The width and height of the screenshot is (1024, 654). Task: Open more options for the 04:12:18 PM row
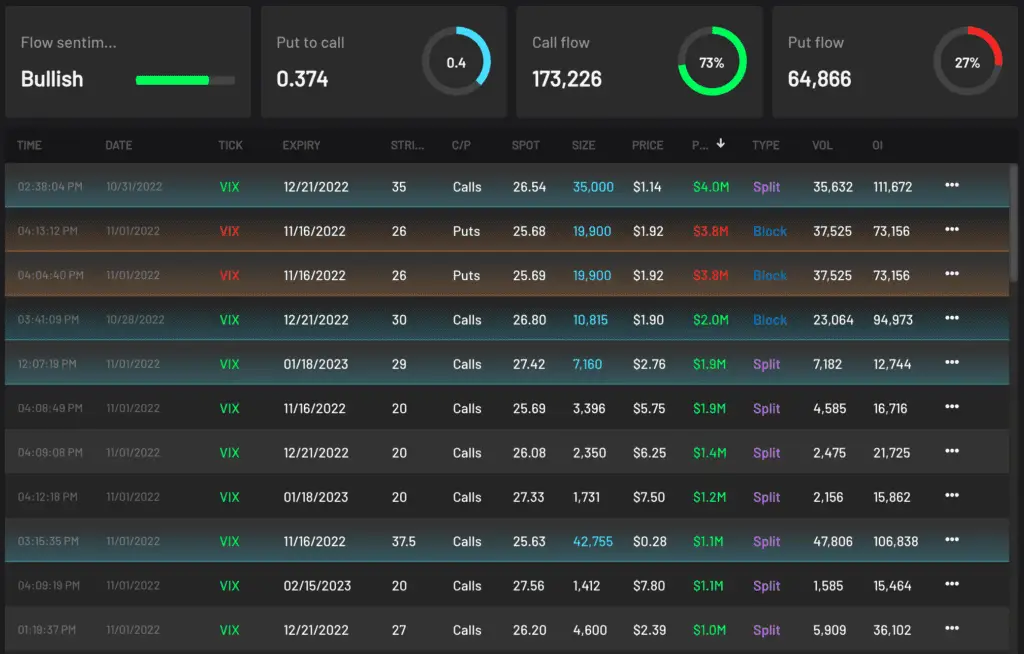tap(952, 495)
